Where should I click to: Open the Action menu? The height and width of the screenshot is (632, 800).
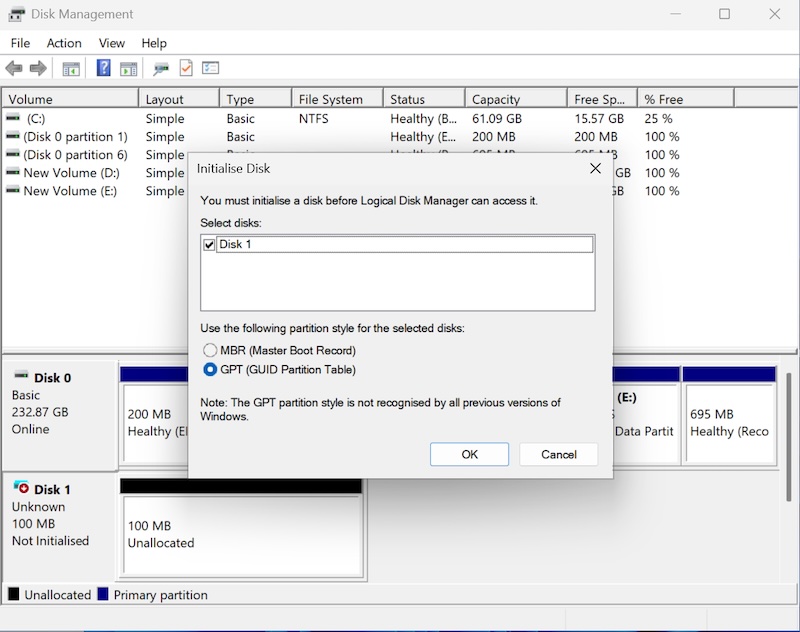(x=64, y=43)
